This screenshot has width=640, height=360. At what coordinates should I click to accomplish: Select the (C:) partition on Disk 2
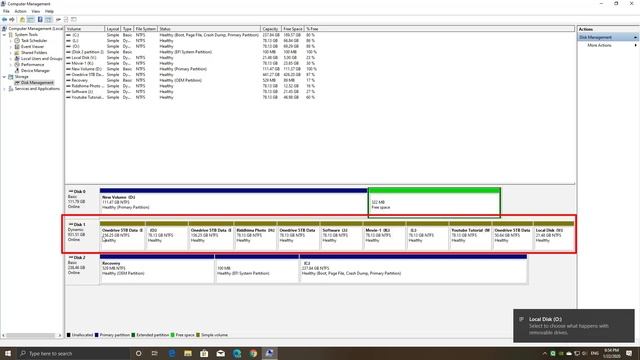tap(413, 269)
